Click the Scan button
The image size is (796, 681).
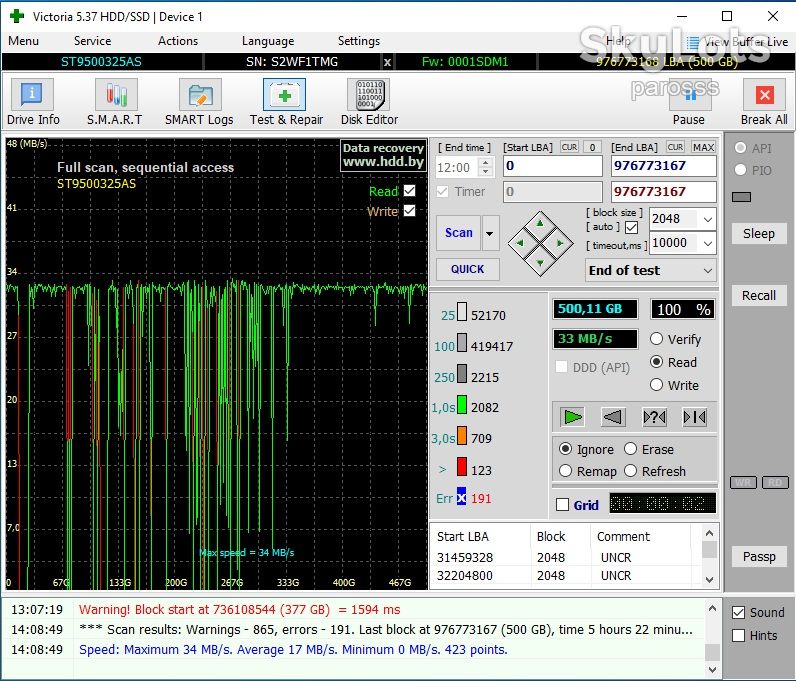pyautogui.click(x=458, y=233)
